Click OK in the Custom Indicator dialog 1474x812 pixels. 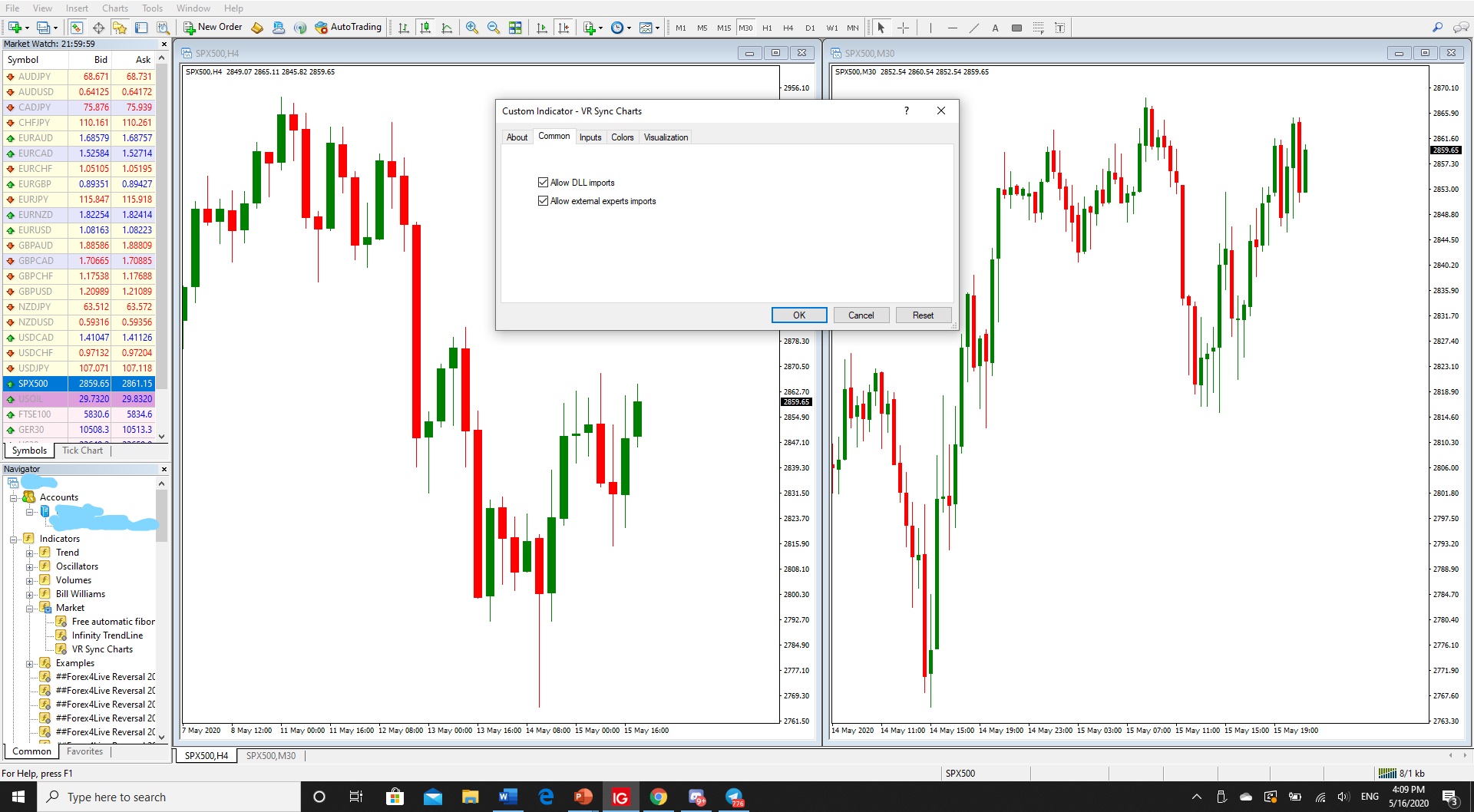tap(799, 315)
